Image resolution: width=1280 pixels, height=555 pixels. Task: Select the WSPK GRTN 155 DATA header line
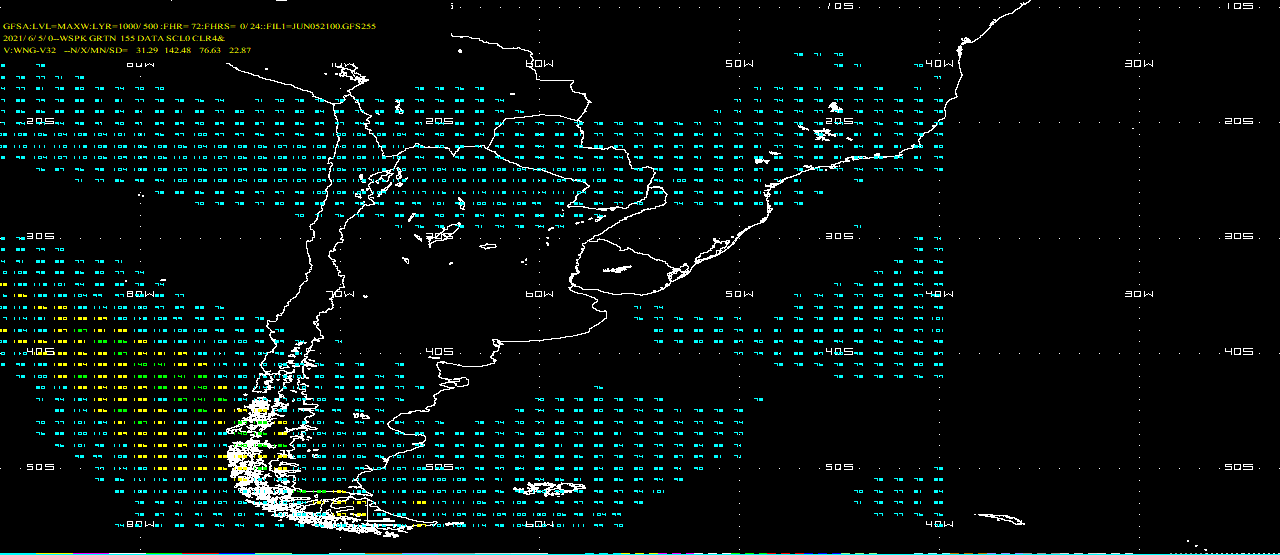pos(130,38)
